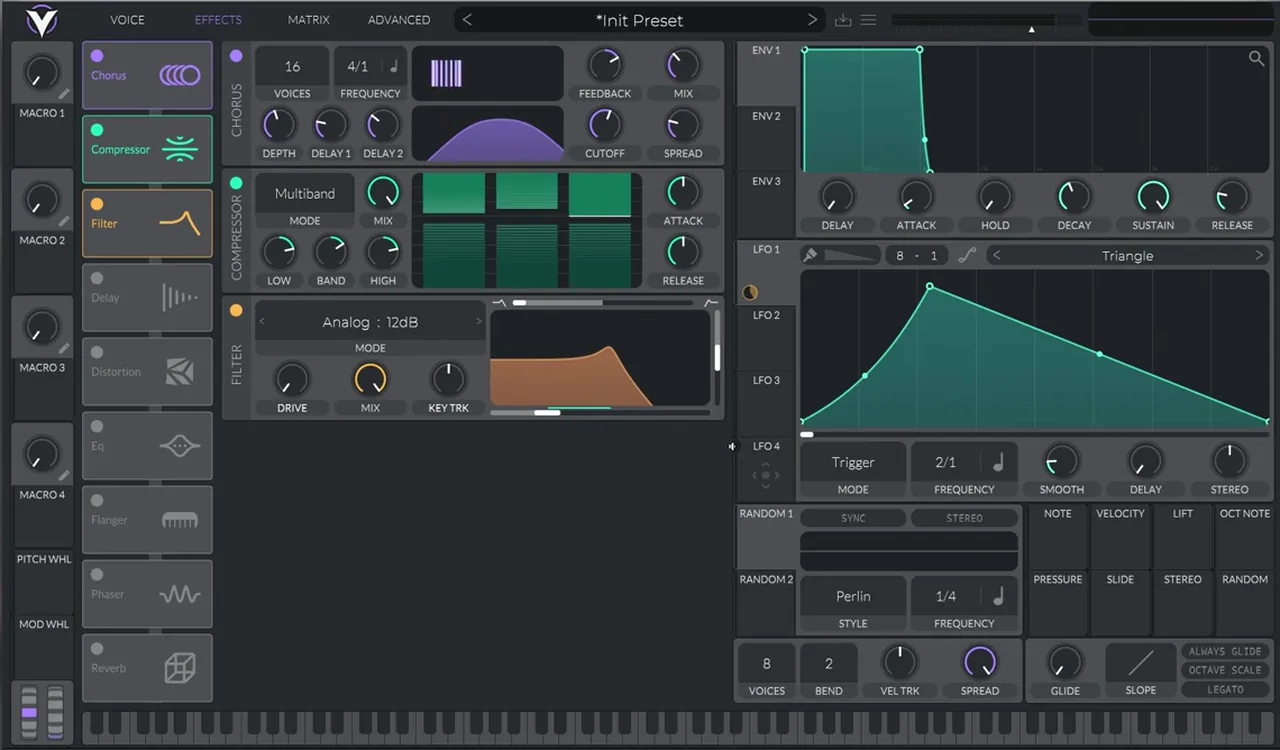Open the hamburger menu icon
Image resolution: width=1280 pixels, height=750 pixels.
point(868,20)
